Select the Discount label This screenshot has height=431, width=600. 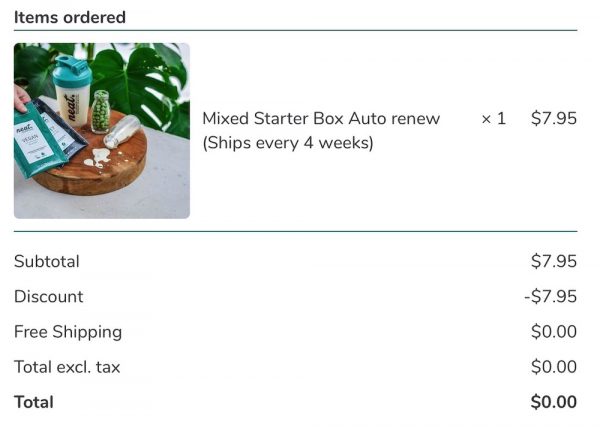tap(49, 296)
